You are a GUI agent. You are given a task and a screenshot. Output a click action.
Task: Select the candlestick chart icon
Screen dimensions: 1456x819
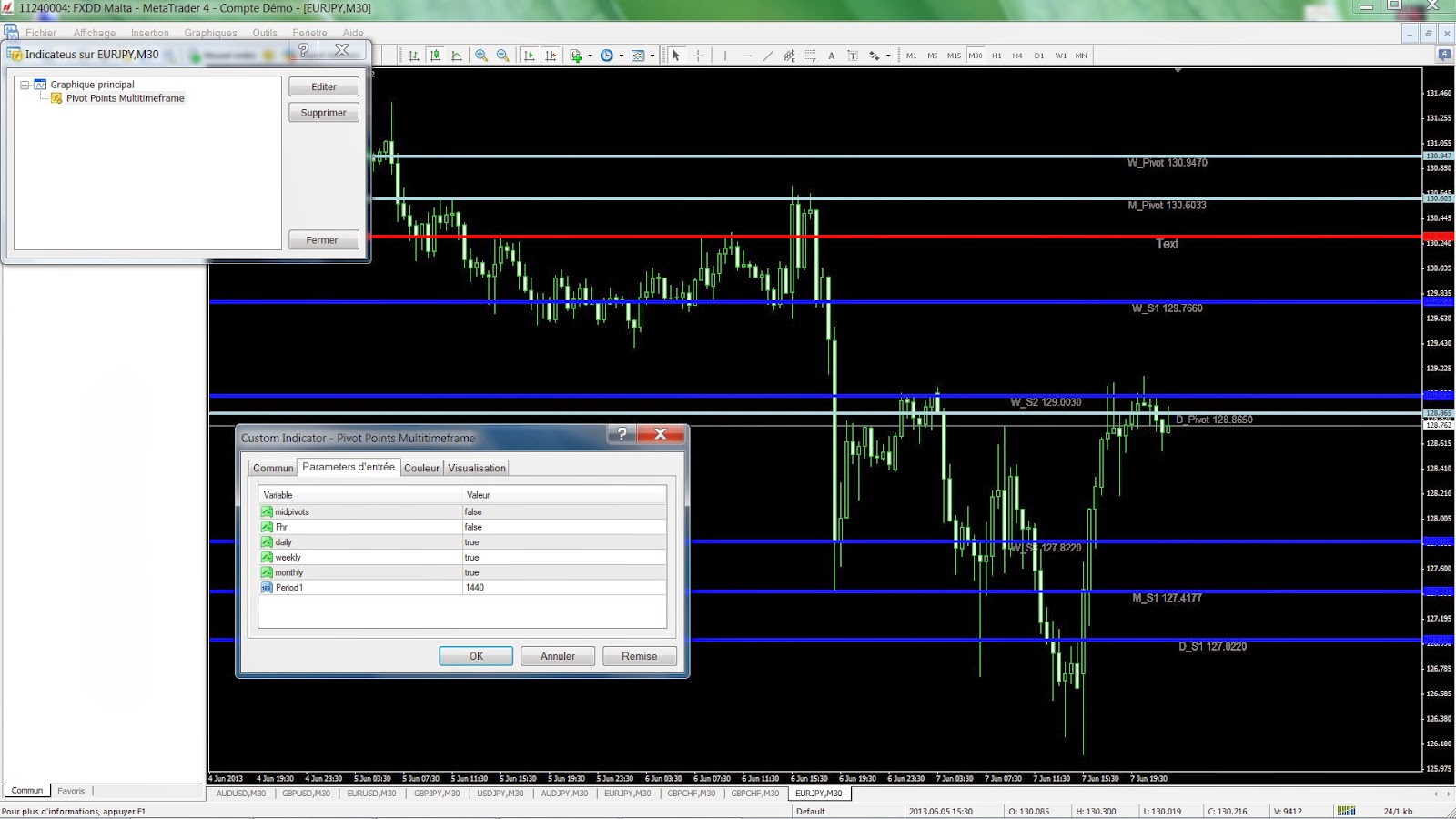click(x=435, y=56)
